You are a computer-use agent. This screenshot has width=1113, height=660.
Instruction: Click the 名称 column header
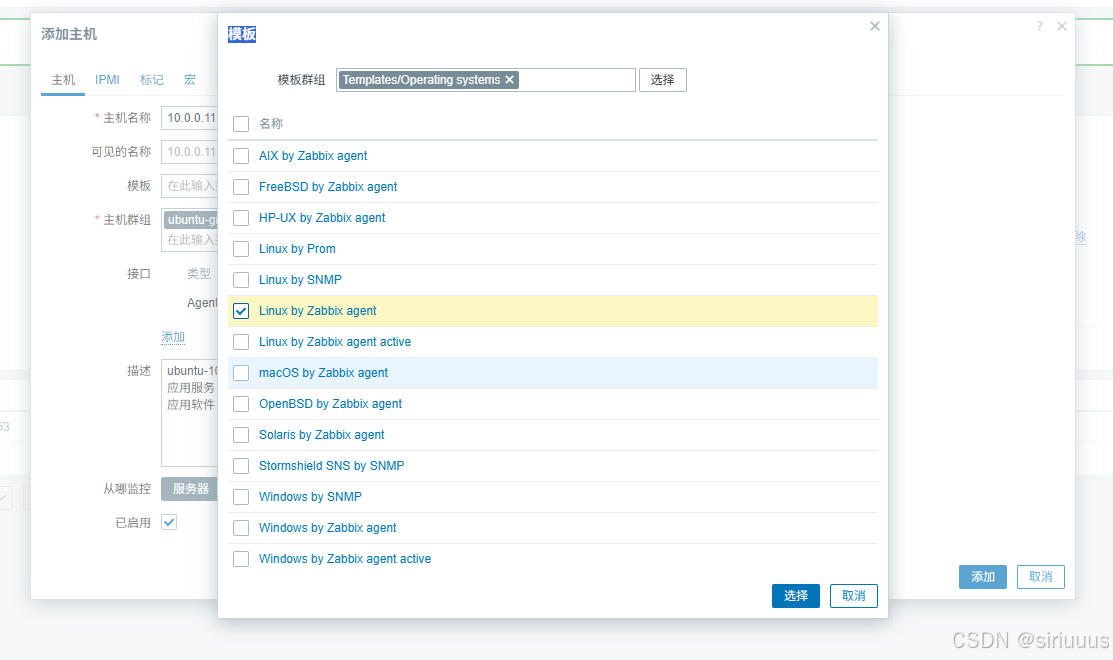(270, 123)
